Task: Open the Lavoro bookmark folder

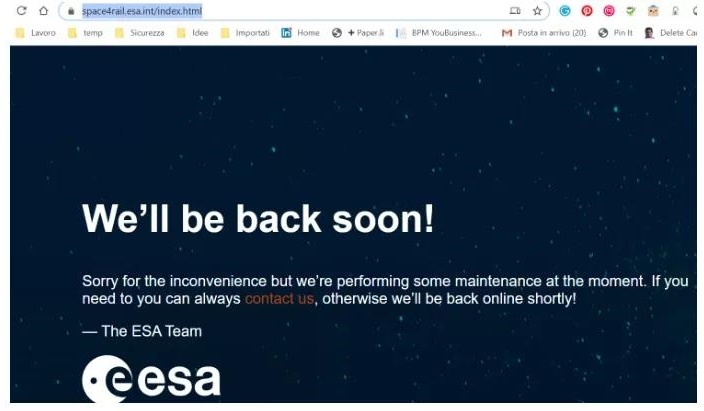Action: coord(35,33)
